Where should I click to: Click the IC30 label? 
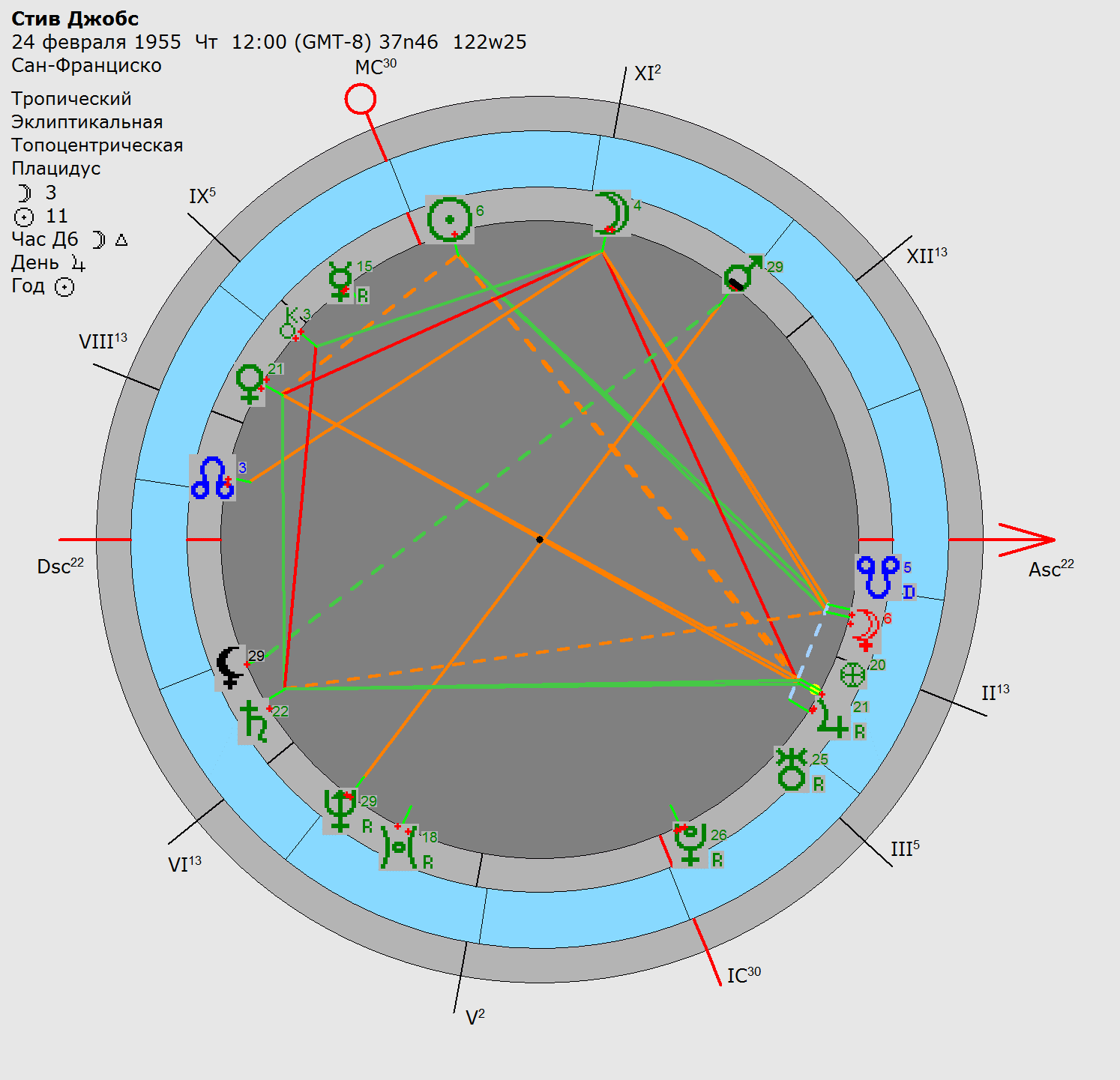click(744, 975)
